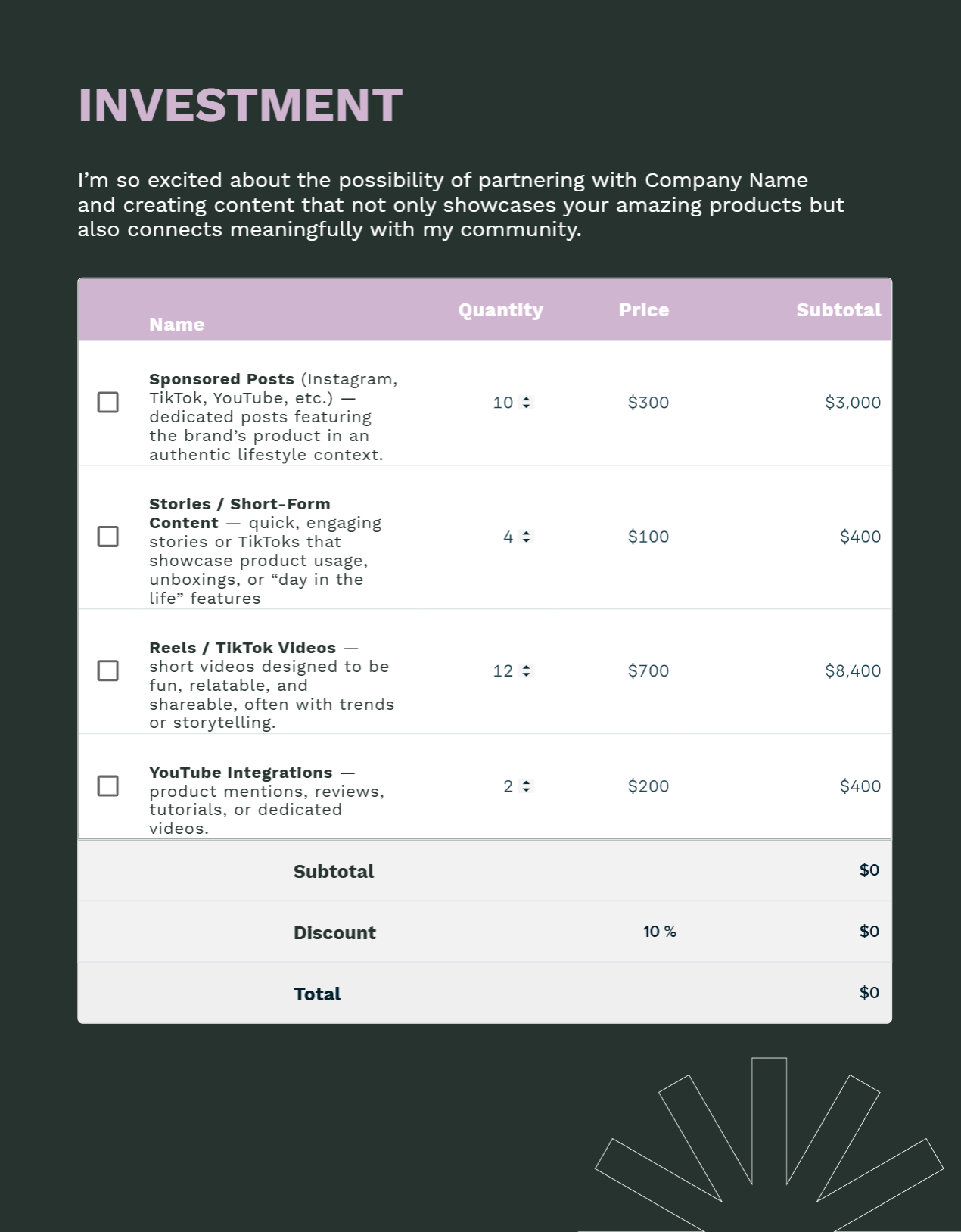Click the $300 Sponsored Posts price
This screenshot has height=1232, width=961.
point(648,403)
